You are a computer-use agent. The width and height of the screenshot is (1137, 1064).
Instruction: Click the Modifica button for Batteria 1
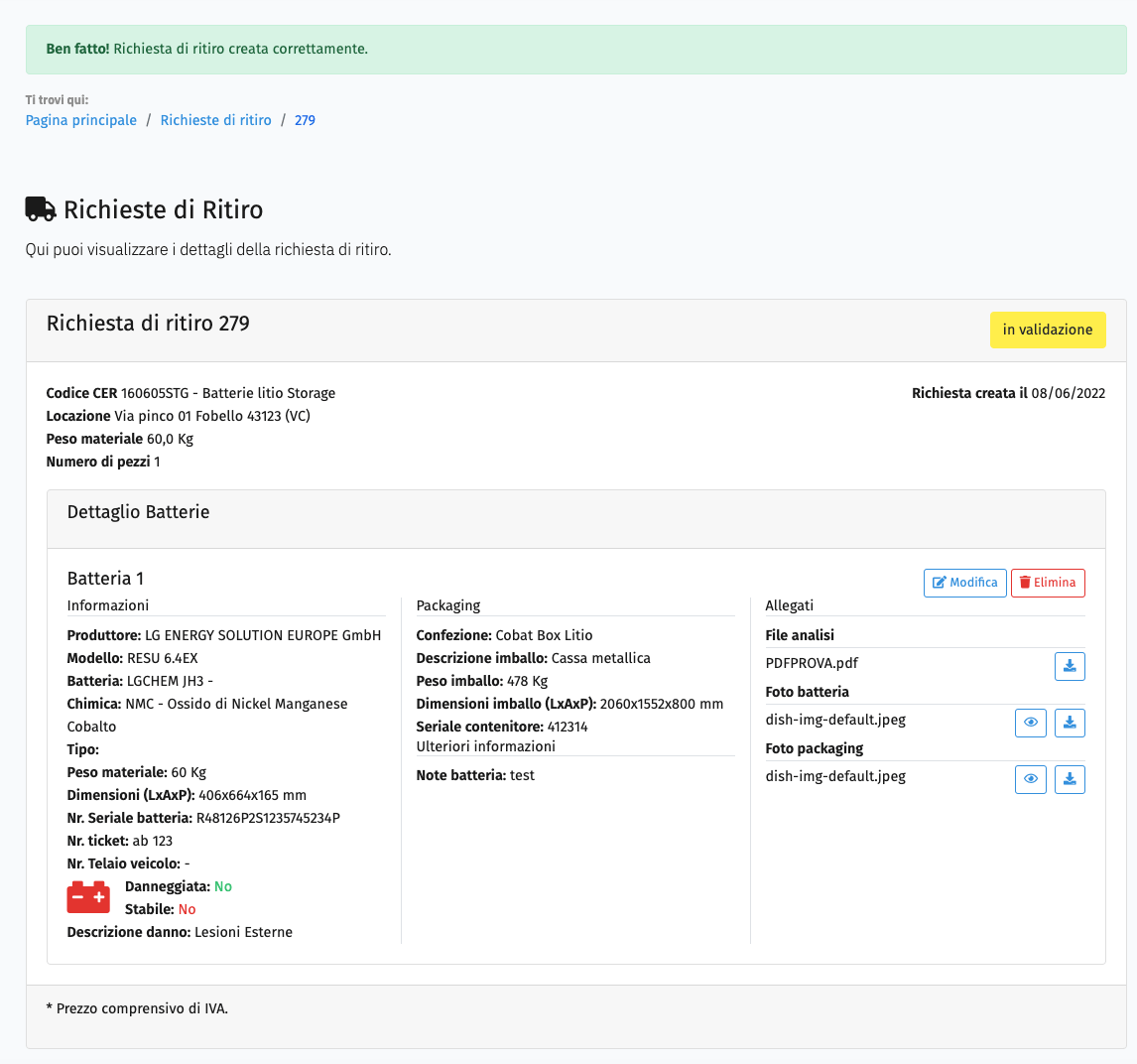(964, 583)
